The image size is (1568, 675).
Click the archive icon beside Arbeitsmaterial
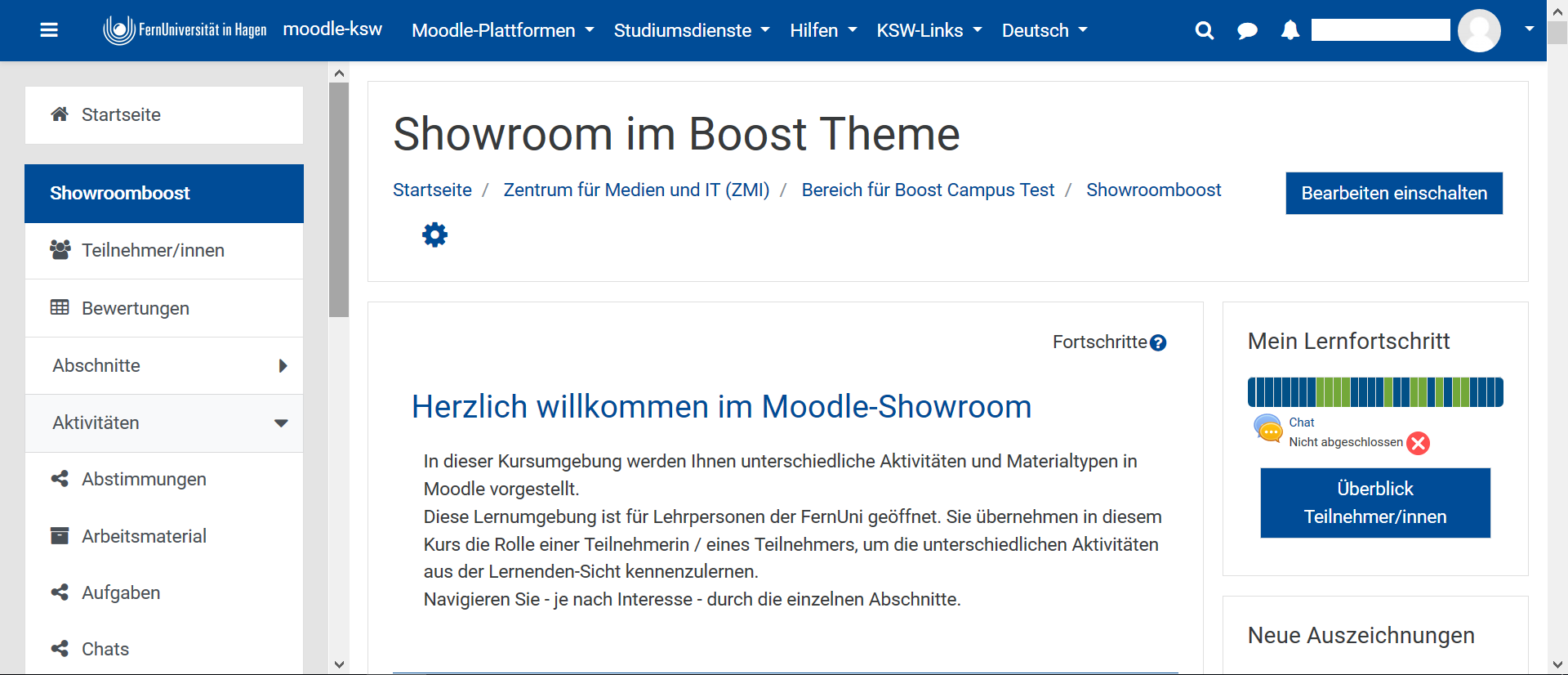tap(60, 536)
